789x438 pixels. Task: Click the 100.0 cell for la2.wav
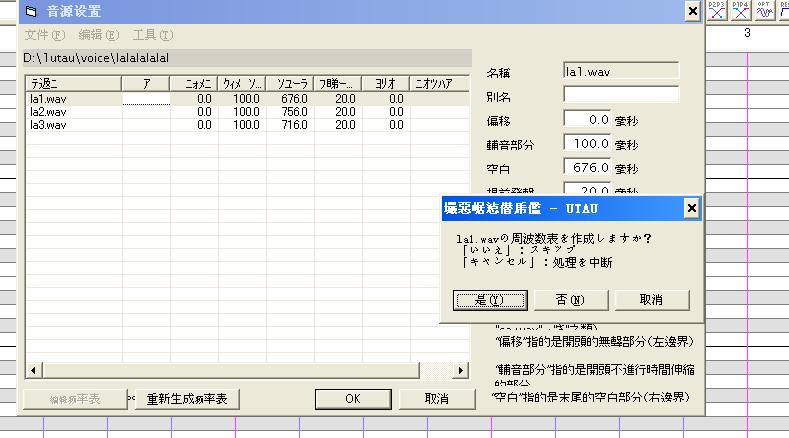243,112
